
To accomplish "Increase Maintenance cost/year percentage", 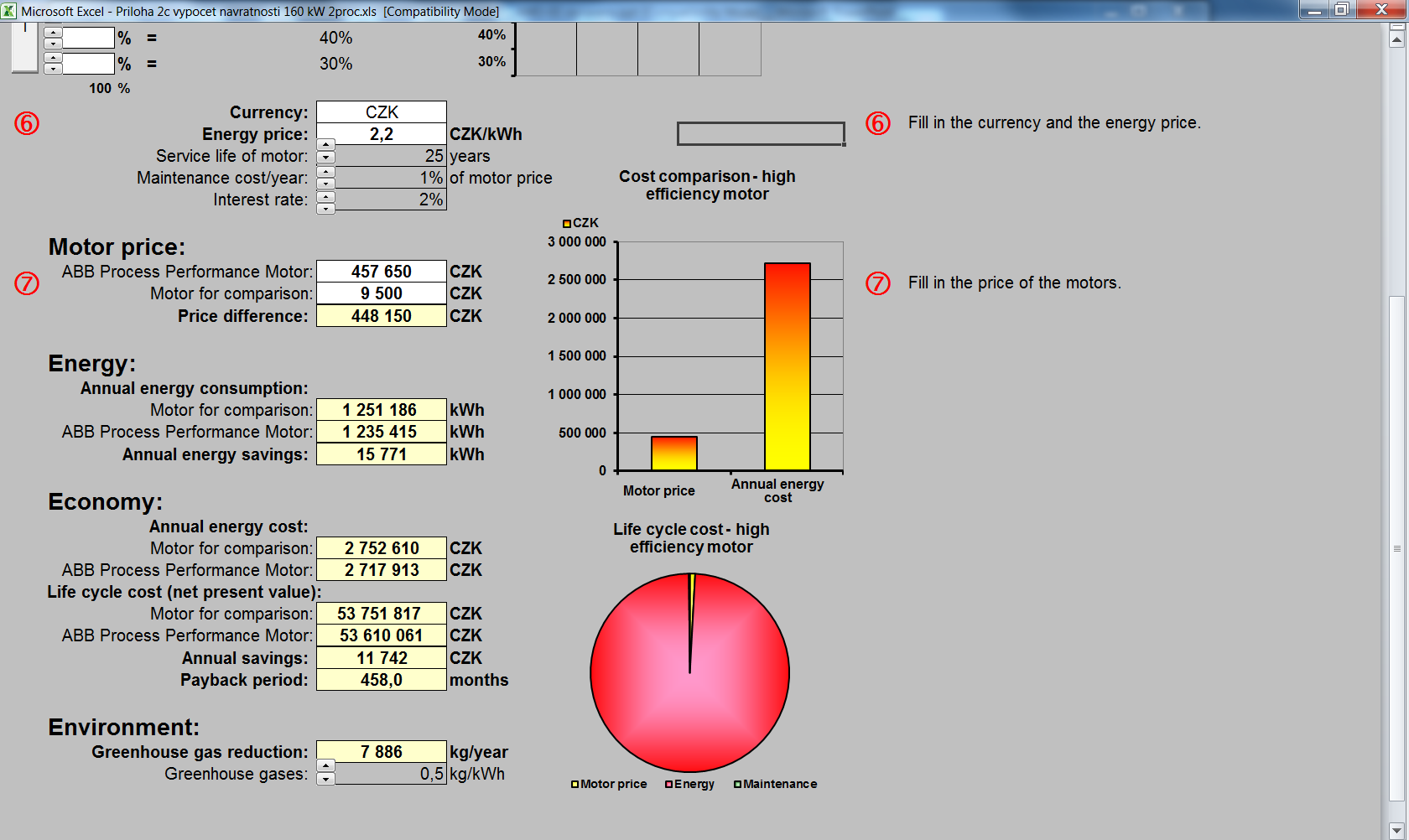I will (x=325, y=172).
